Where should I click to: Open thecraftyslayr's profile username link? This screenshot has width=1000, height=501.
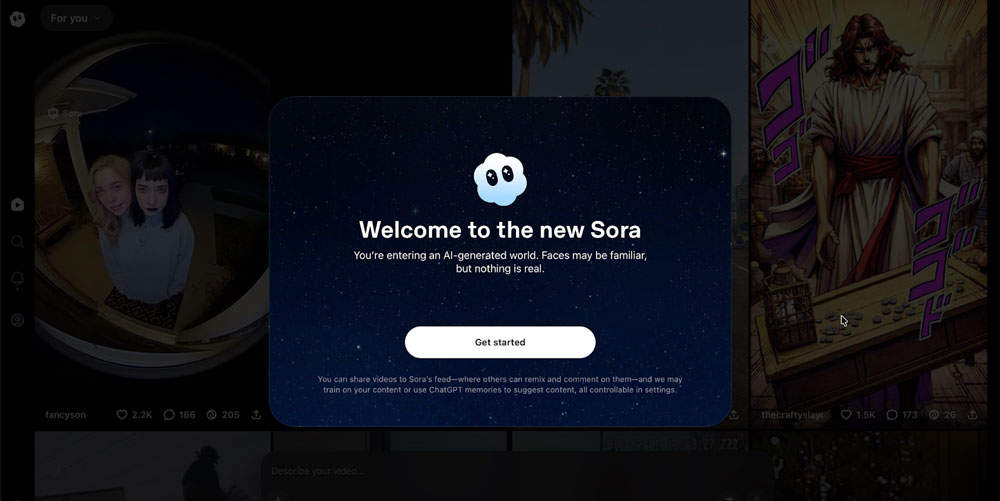pos(792,414)
